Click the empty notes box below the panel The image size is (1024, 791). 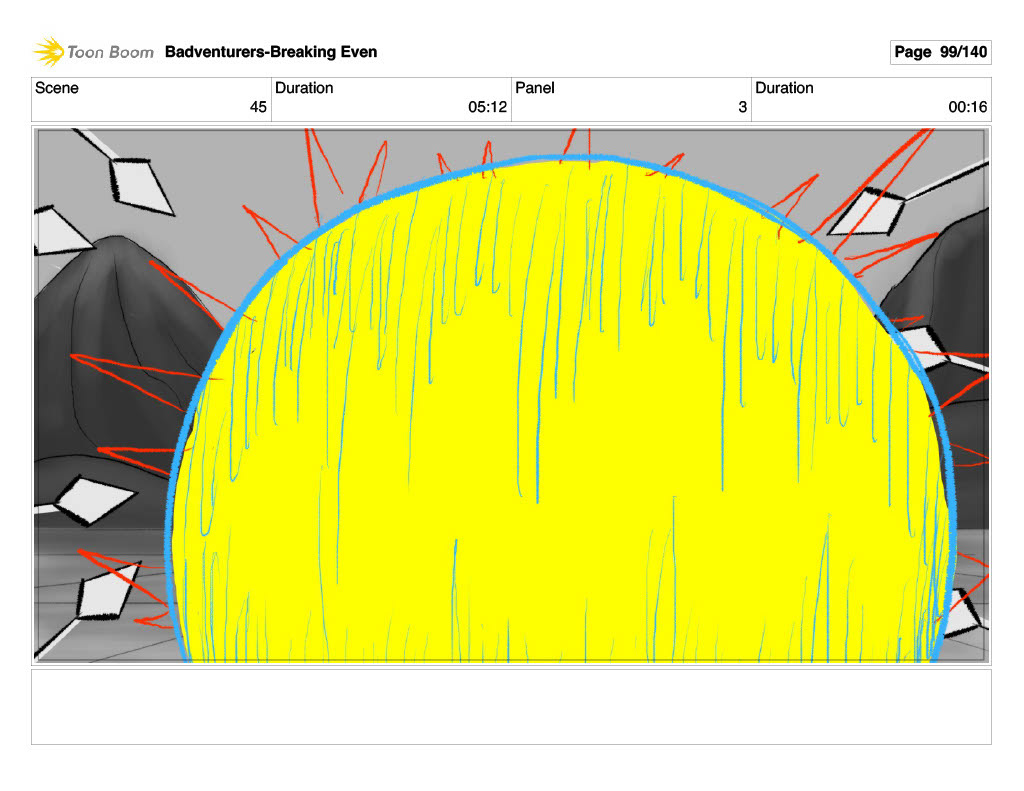[511, 707]
